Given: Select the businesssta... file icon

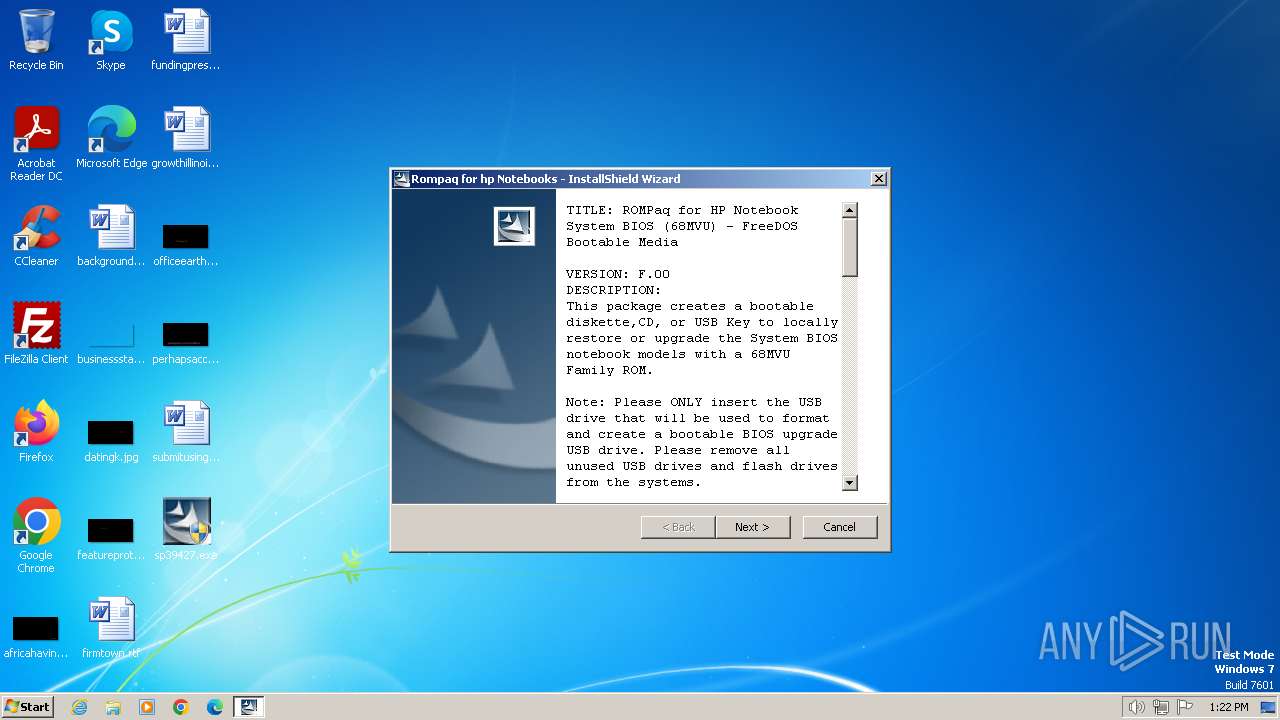Looking at the screenshot, I should point(111,344).
